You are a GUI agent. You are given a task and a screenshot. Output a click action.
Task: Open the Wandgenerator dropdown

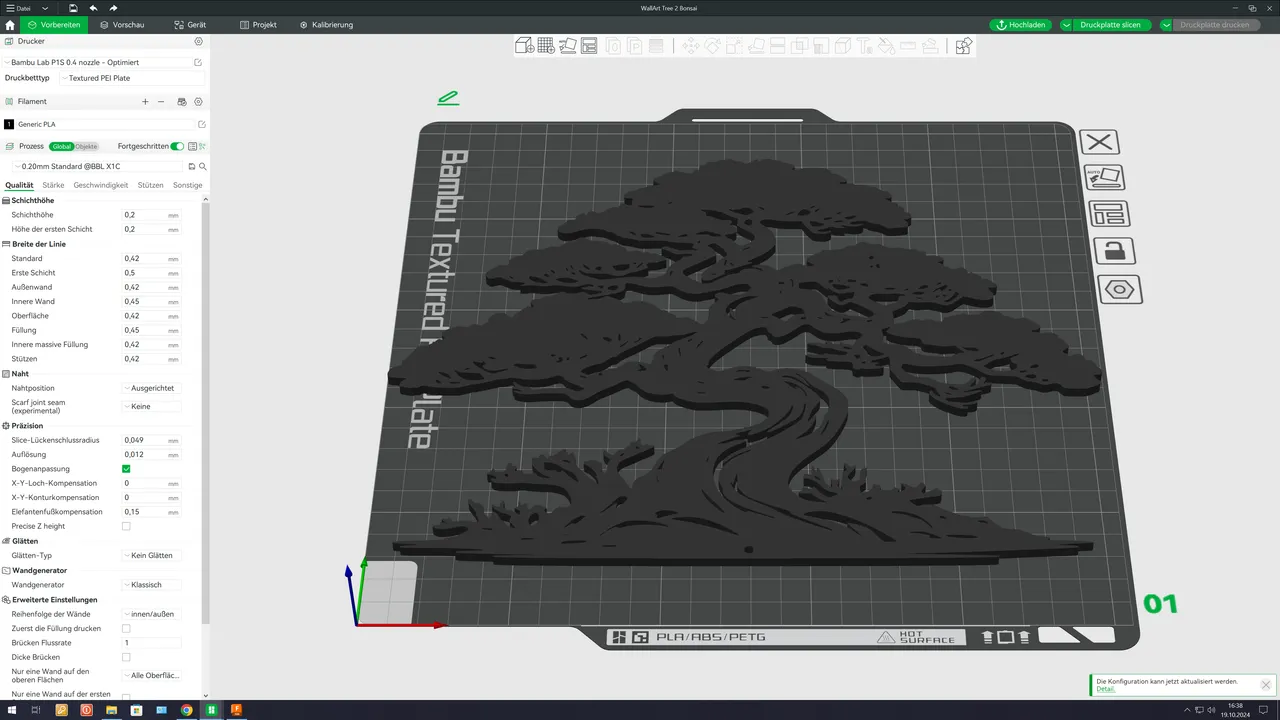[x=152, y=584]
